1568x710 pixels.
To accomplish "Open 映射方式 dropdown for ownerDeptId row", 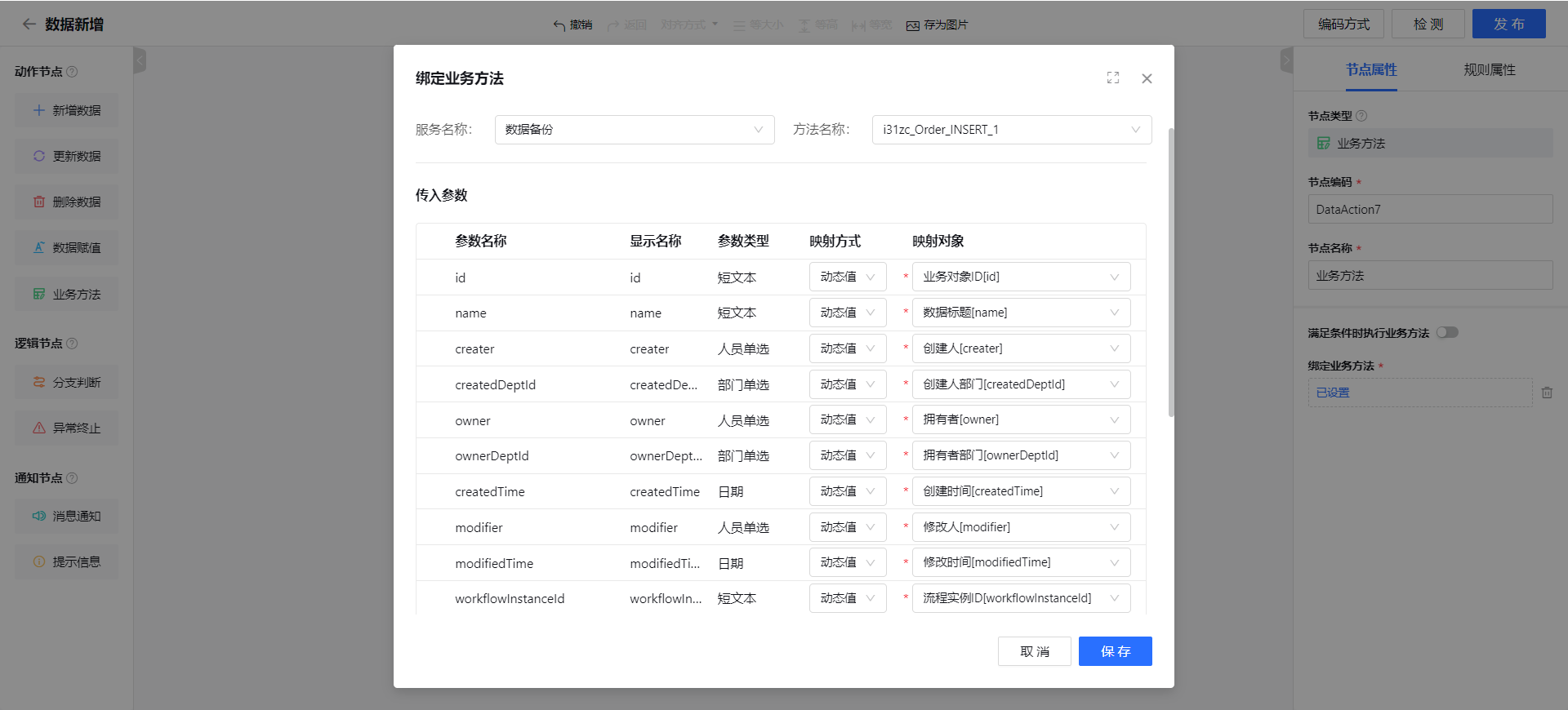I will (848, 455).
